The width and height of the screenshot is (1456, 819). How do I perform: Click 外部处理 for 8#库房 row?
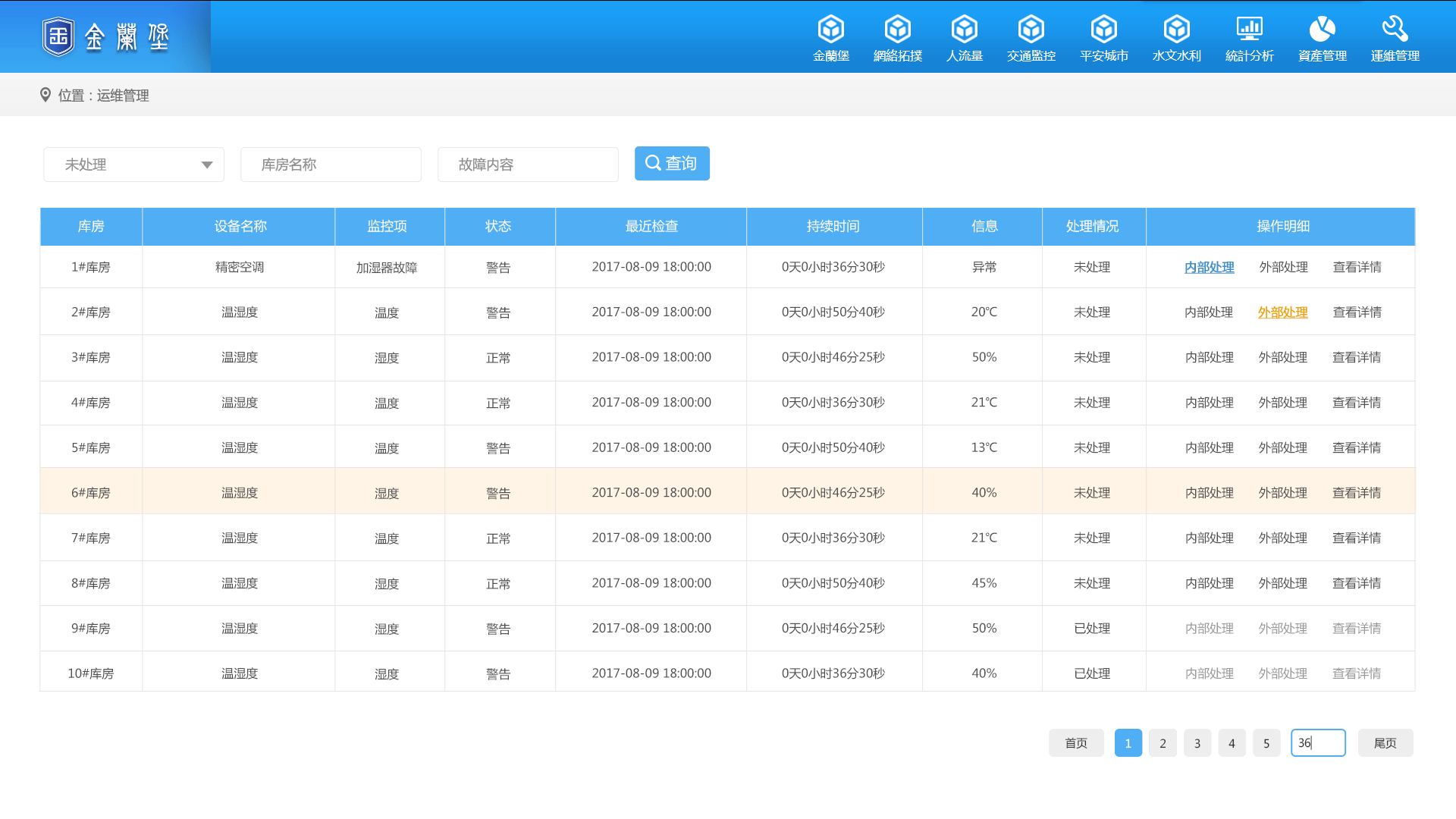pos(1283,583)
